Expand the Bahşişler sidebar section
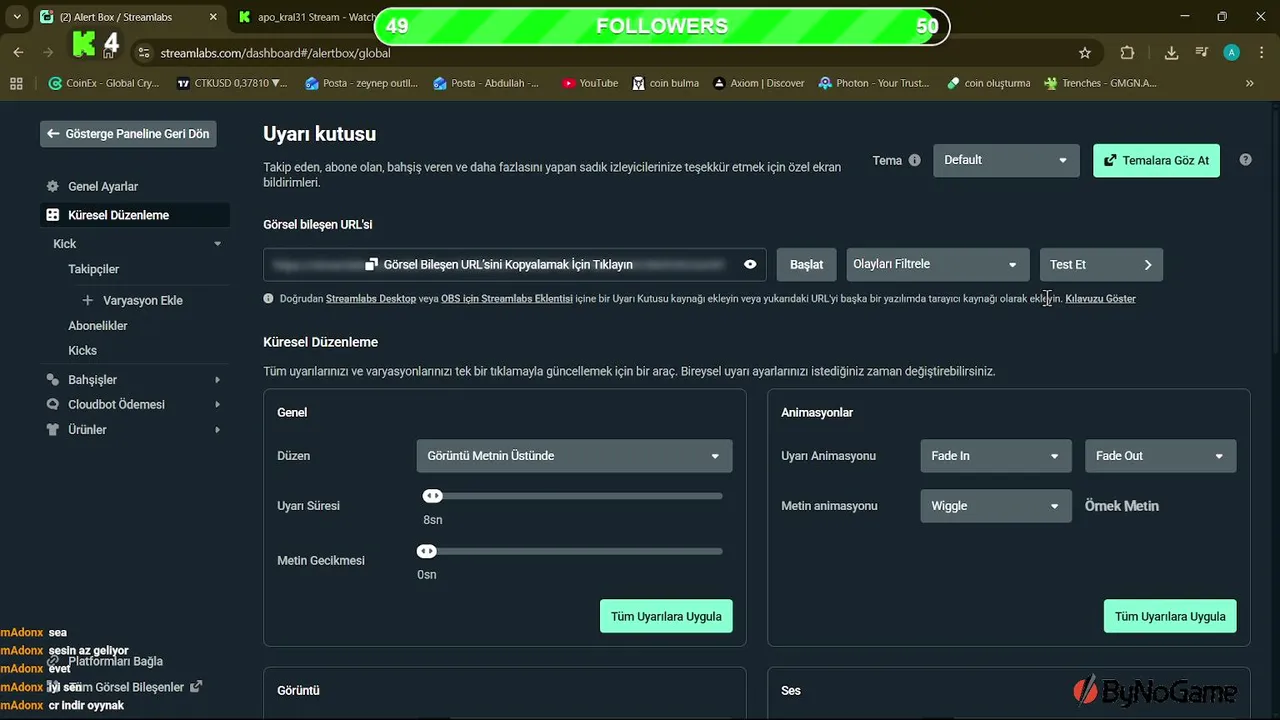The width and height of the screenshot is (1280, 720). tap(218, 380)
